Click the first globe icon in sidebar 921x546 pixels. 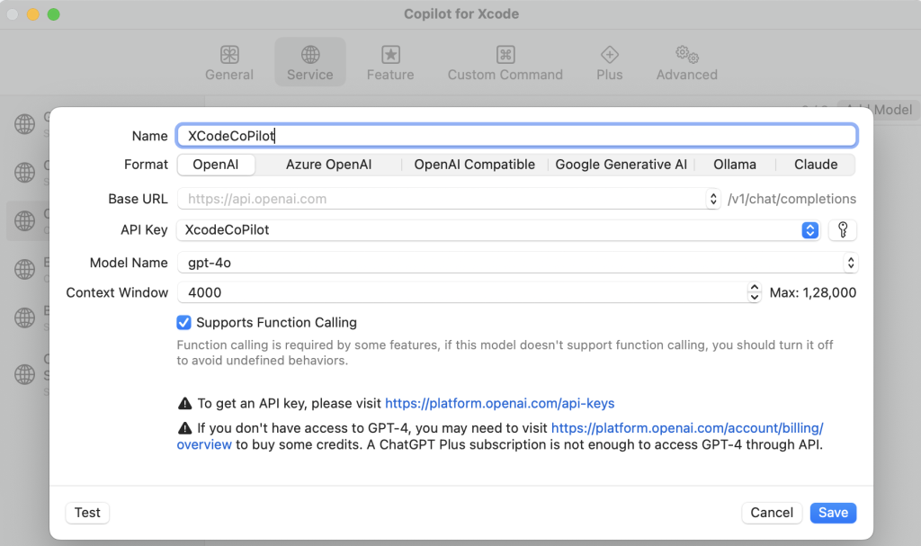coord(25,124)
